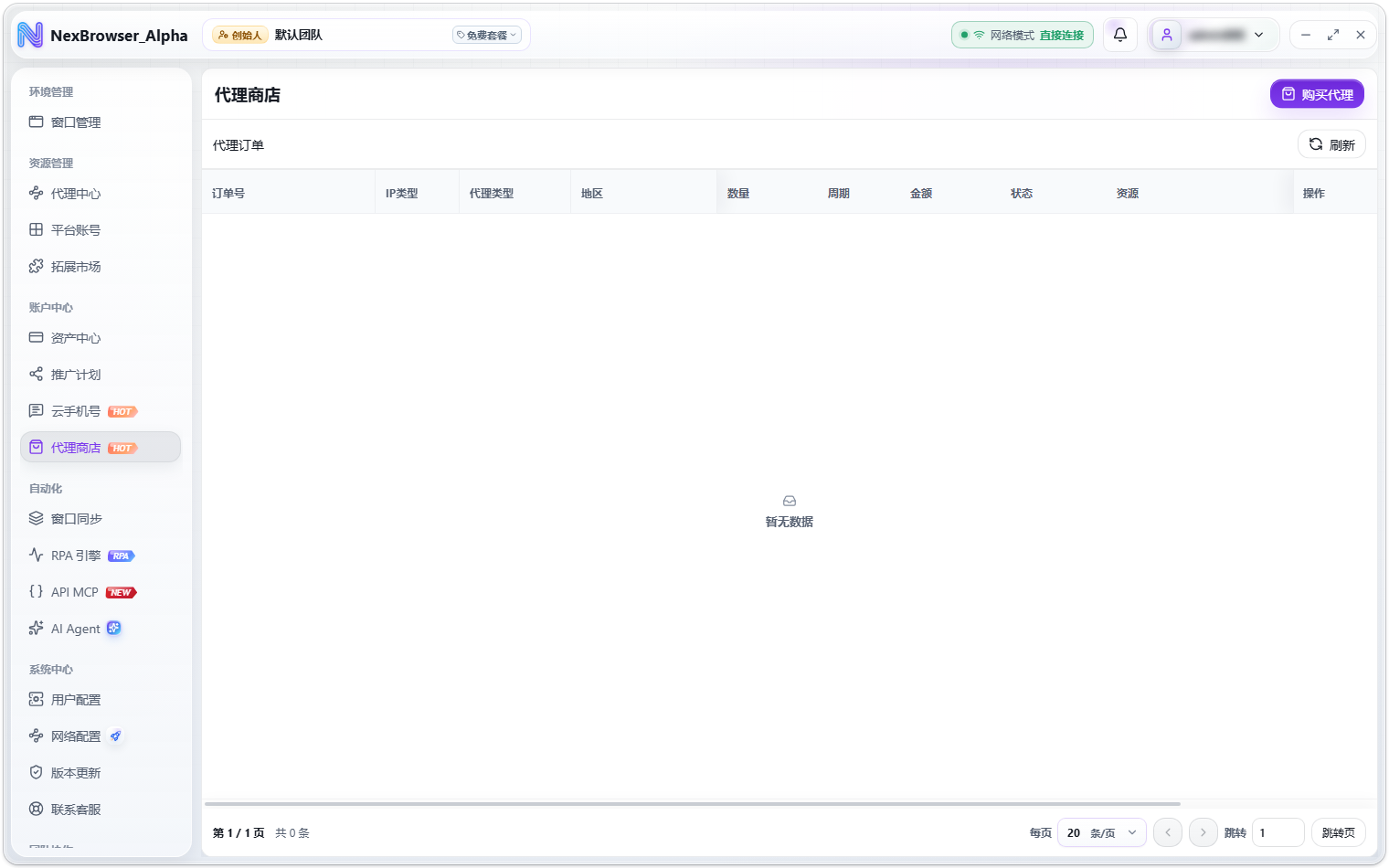Expand the 免费套餐 plan dropdown

(x=487, y=35)
